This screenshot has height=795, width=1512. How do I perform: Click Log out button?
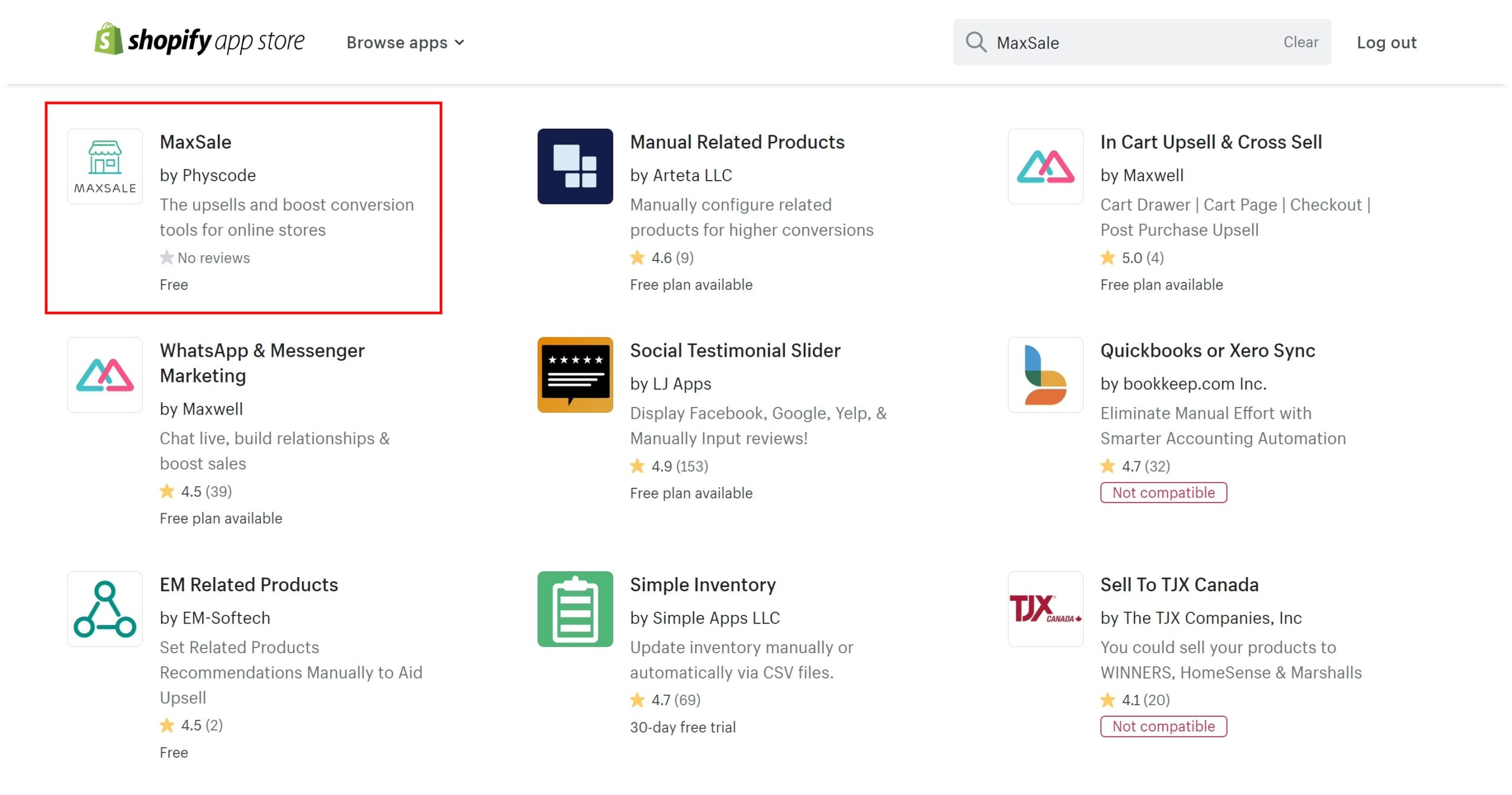click(1387, 41)
